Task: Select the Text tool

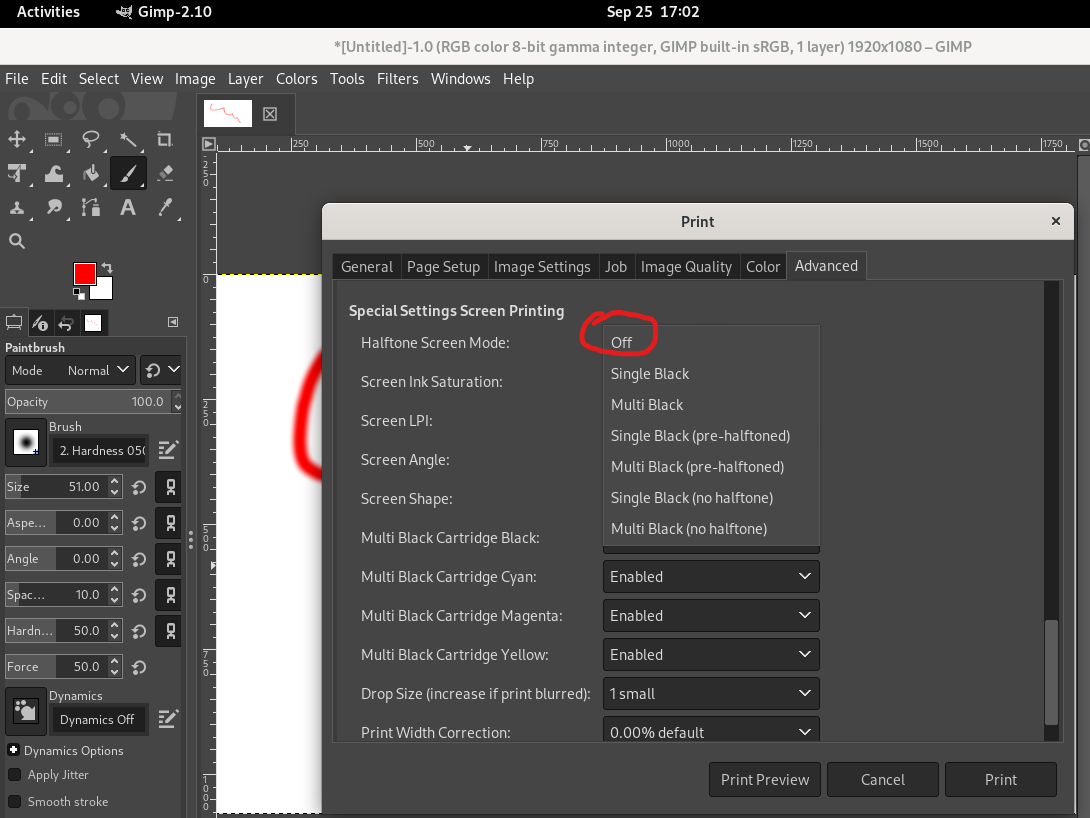Action: coord(128,207)
